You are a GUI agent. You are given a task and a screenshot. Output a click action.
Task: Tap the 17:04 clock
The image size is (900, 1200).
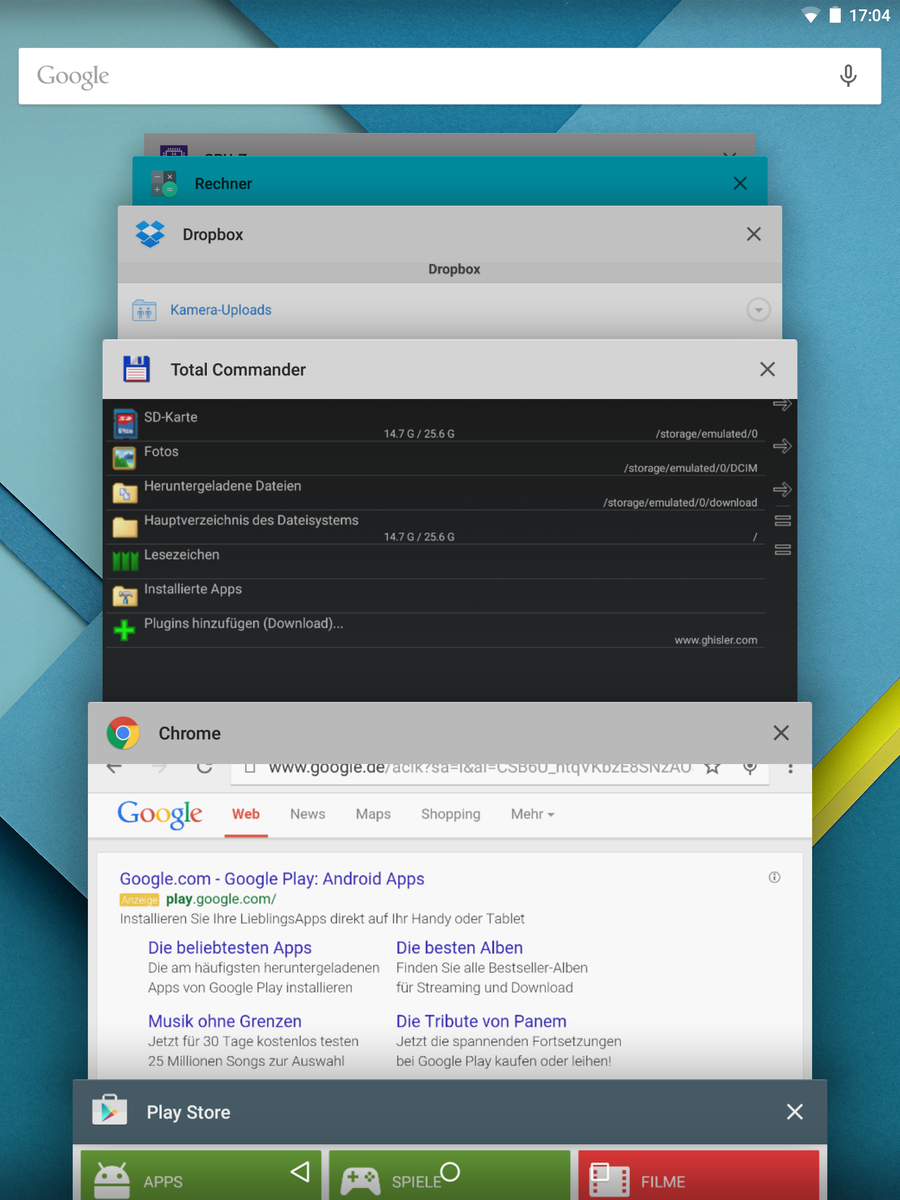point(869,15)
